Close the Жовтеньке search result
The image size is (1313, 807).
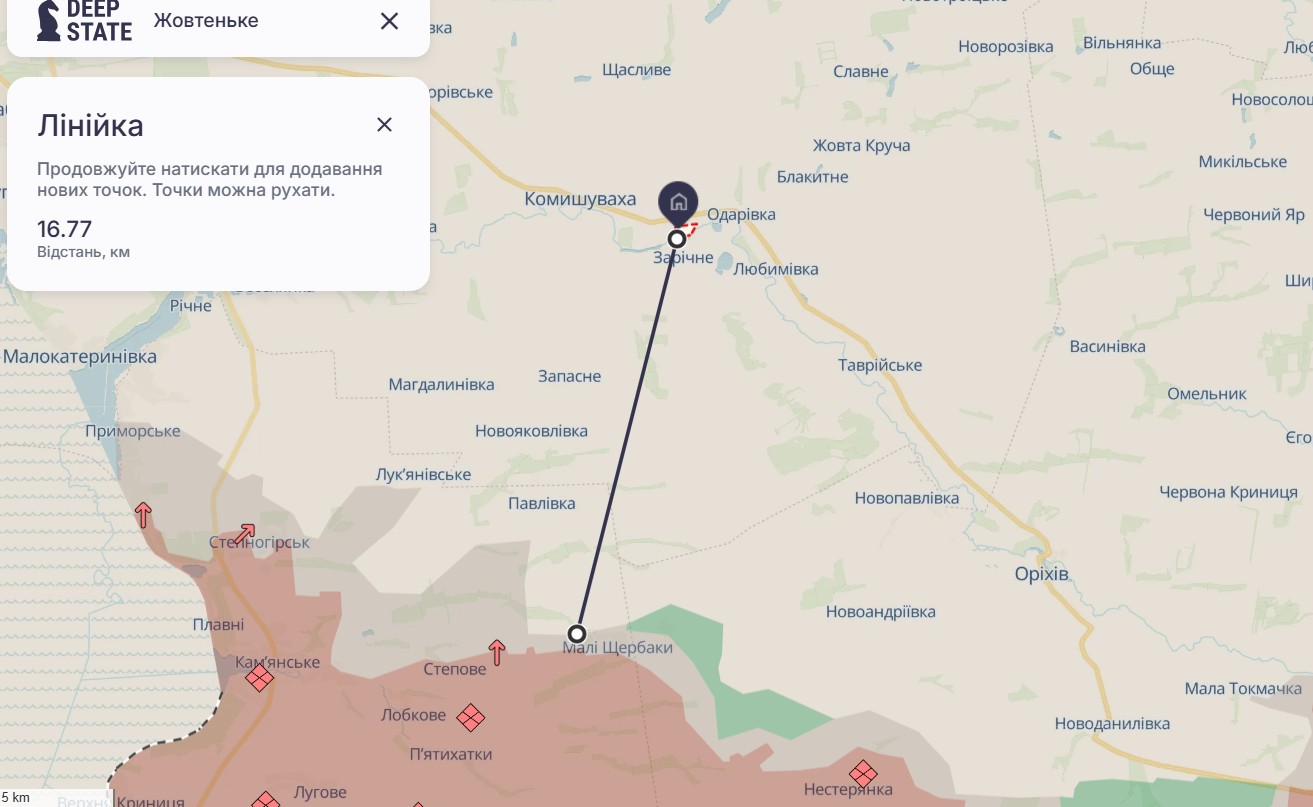click(390, 20)
